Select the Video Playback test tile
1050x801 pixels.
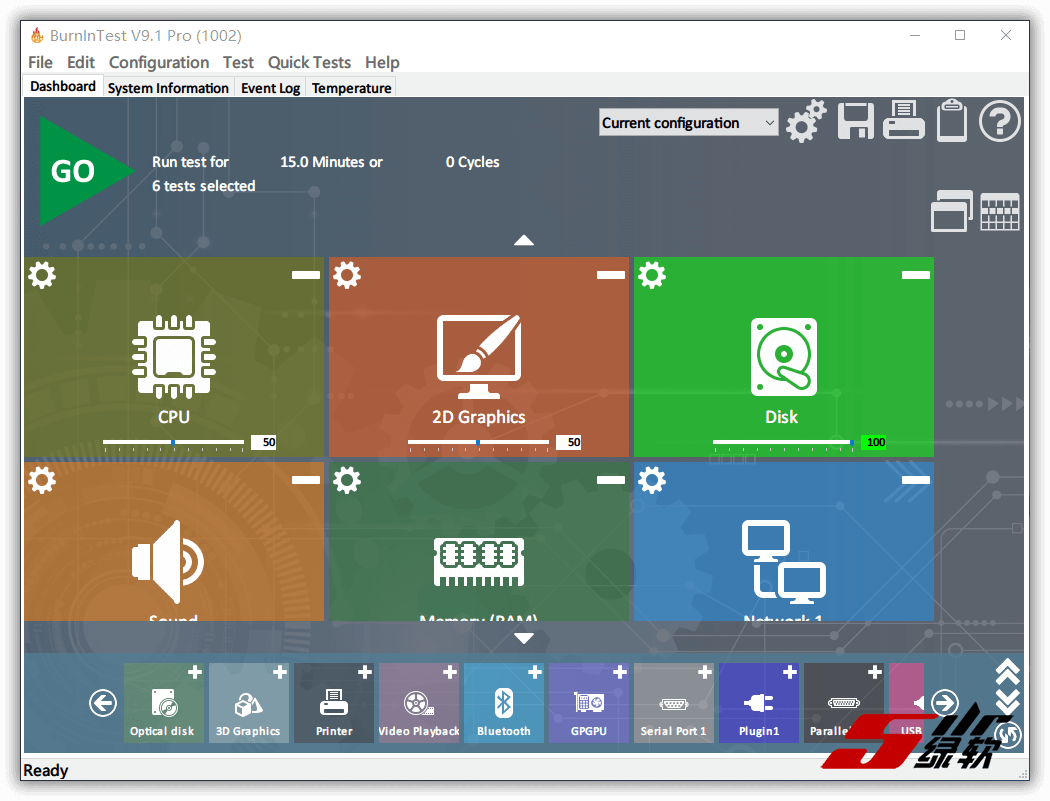pyautogui.click(x=419, y=703)
